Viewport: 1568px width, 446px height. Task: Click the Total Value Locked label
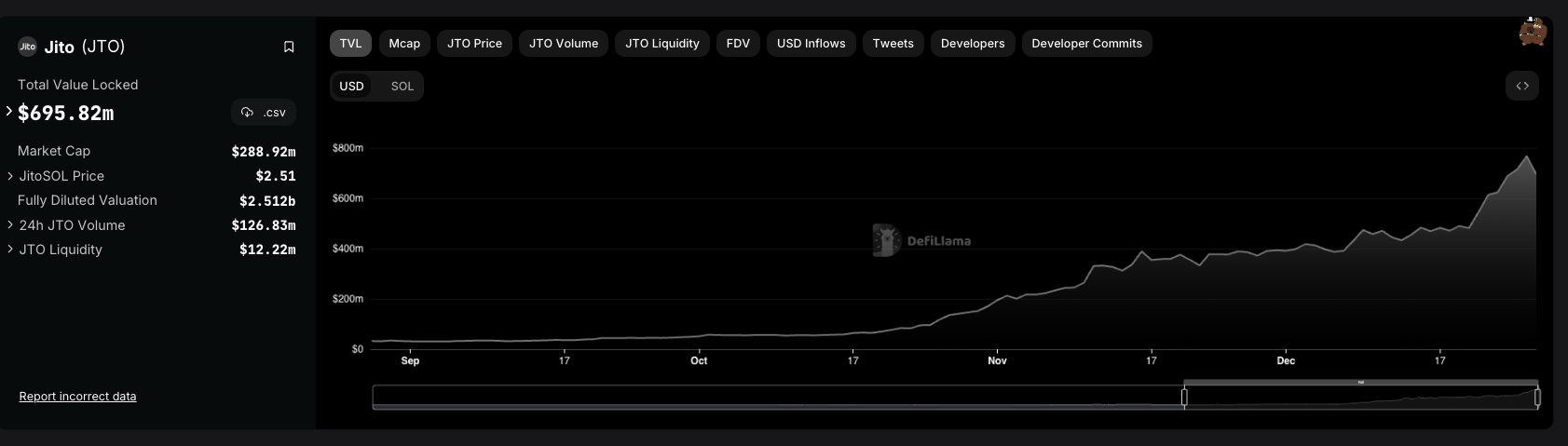click(78, 85)
